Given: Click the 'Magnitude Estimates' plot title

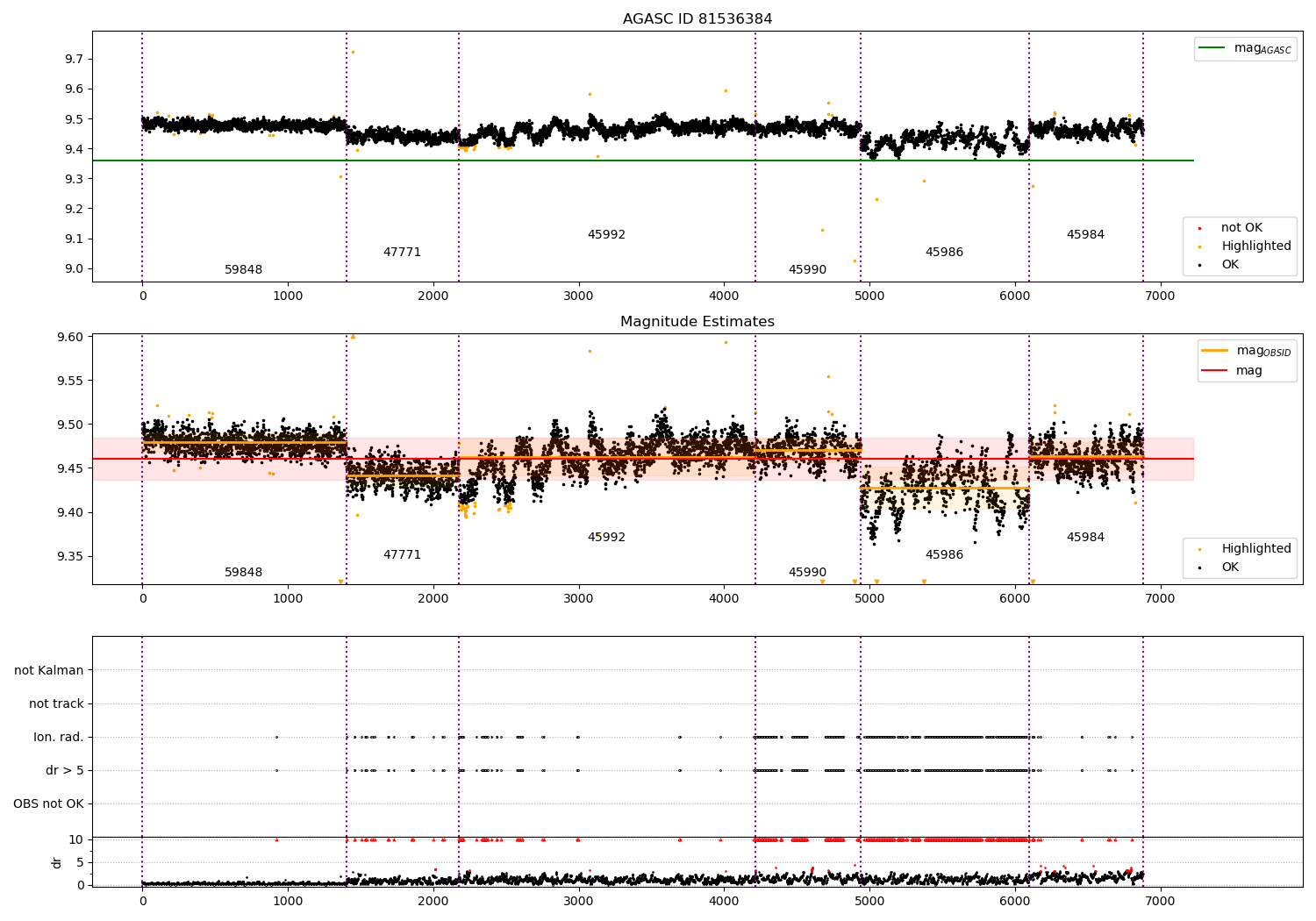Looking at the screenshot, I should [x=697, y=322].
